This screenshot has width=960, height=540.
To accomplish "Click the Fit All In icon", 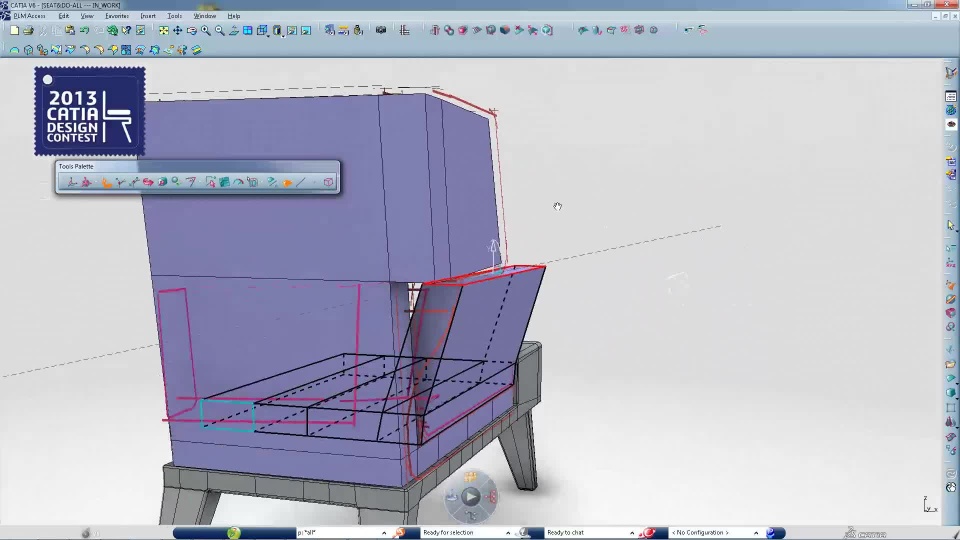I will pos(163,30).
